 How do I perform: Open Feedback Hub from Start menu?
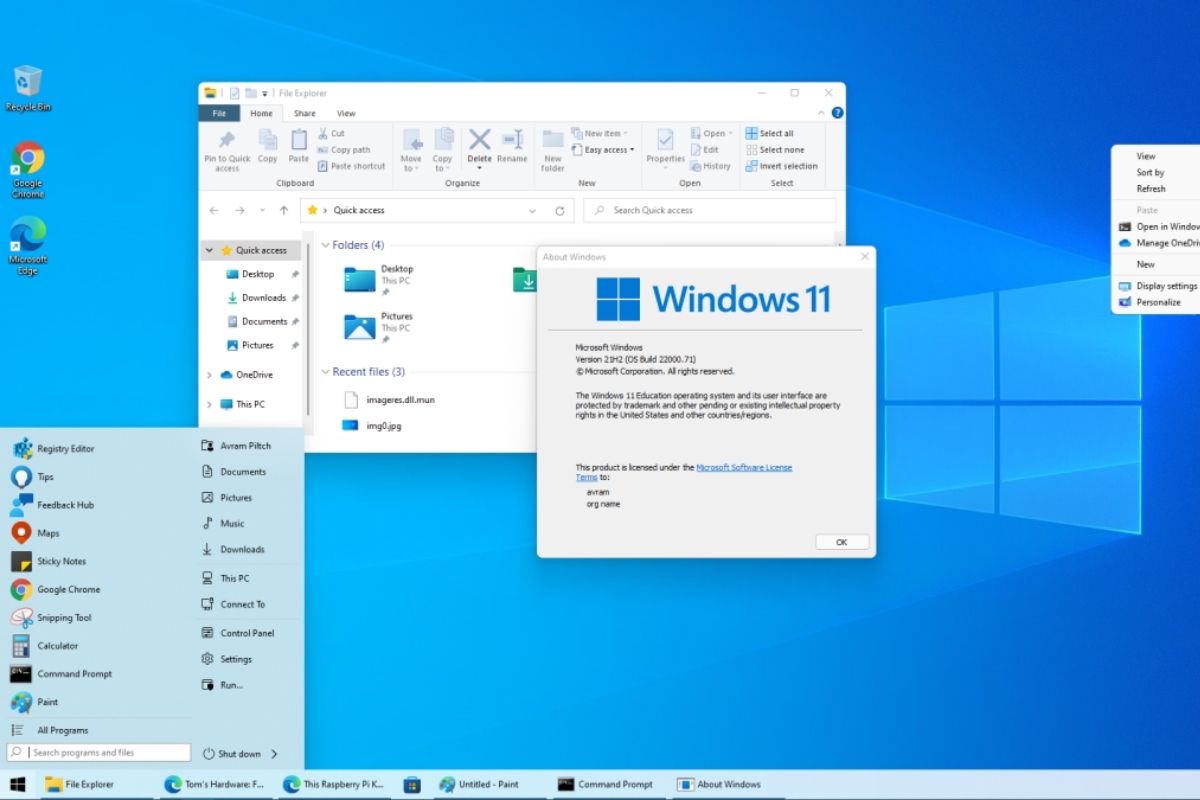click(x=54, y=505)
